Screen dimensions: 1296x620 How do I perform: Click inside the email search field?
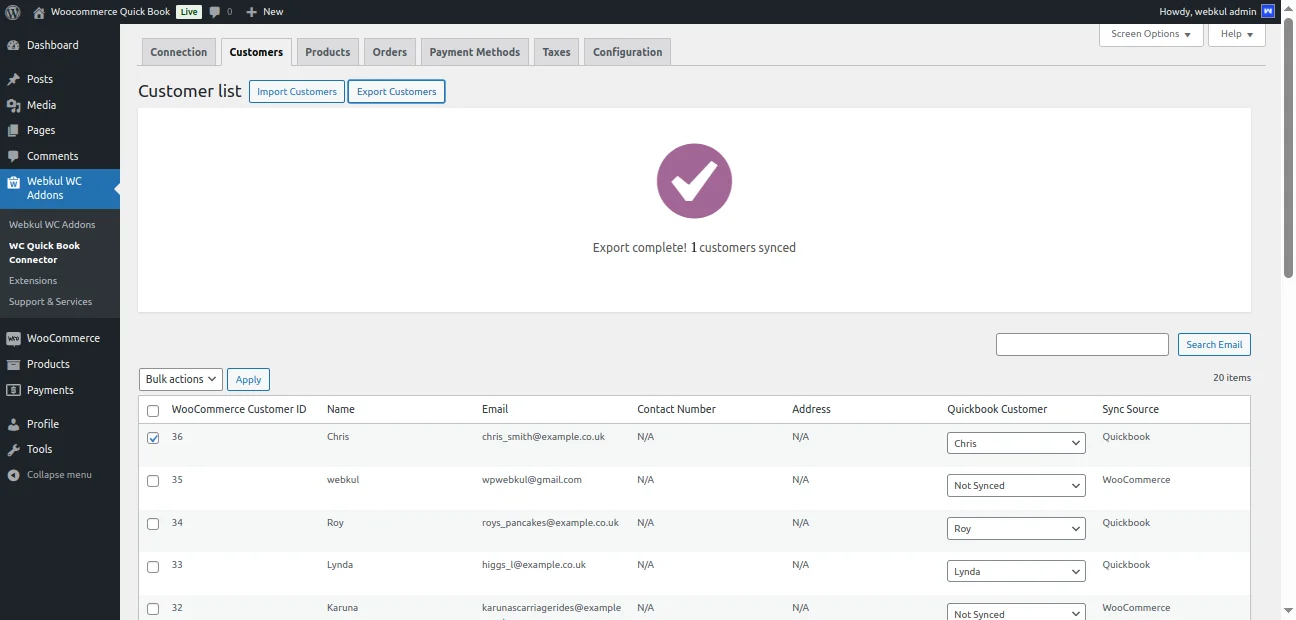pyautogui.click(x=1082, y=344)
